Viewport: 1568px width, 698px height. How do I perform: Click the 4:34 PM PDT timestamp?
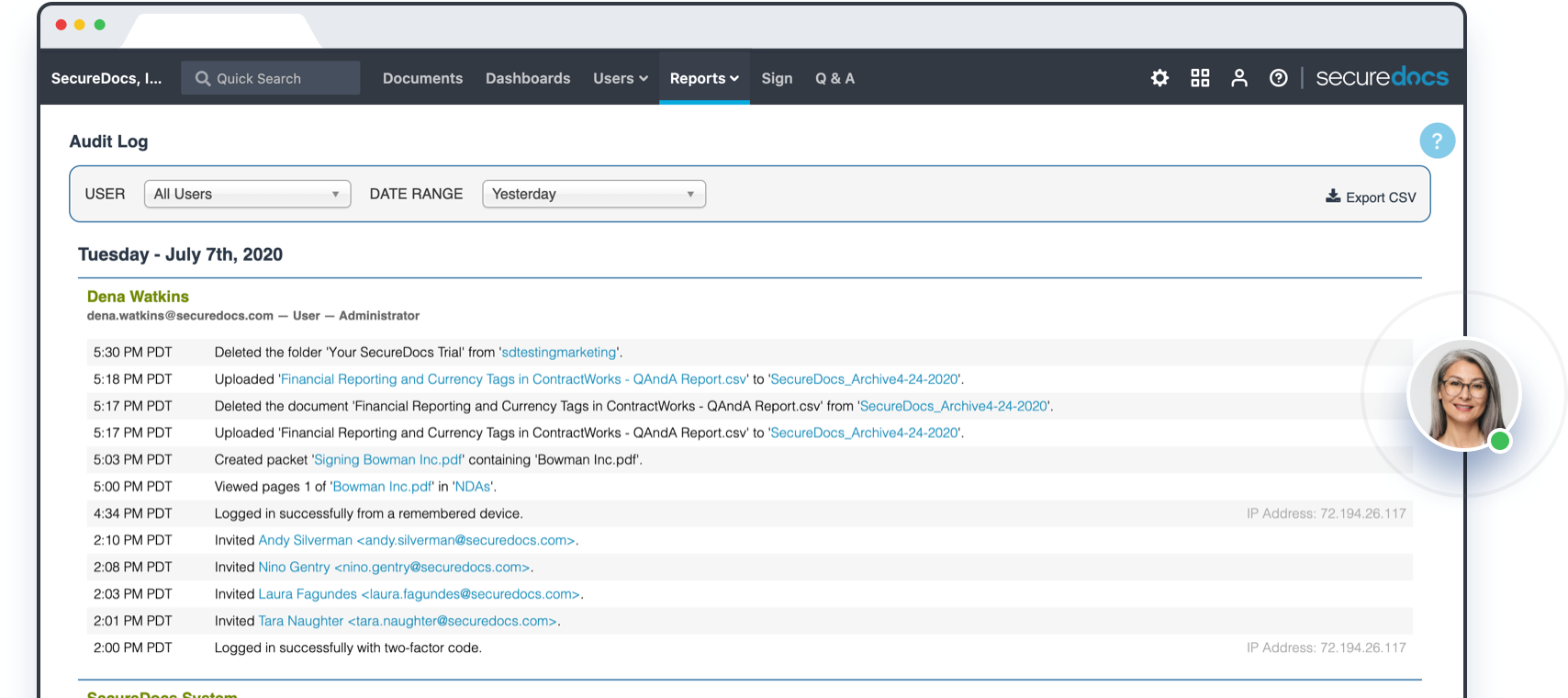pyautogui.click(x=133, y=513)
